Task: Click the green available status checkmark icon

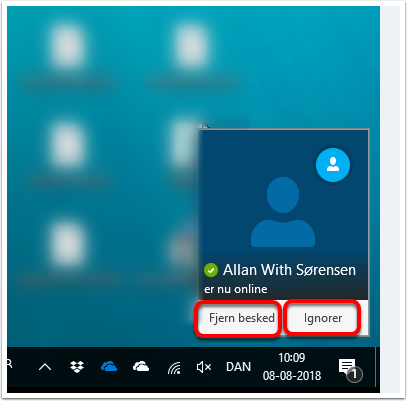Action: pyautogui.click(x=211, y=270)
